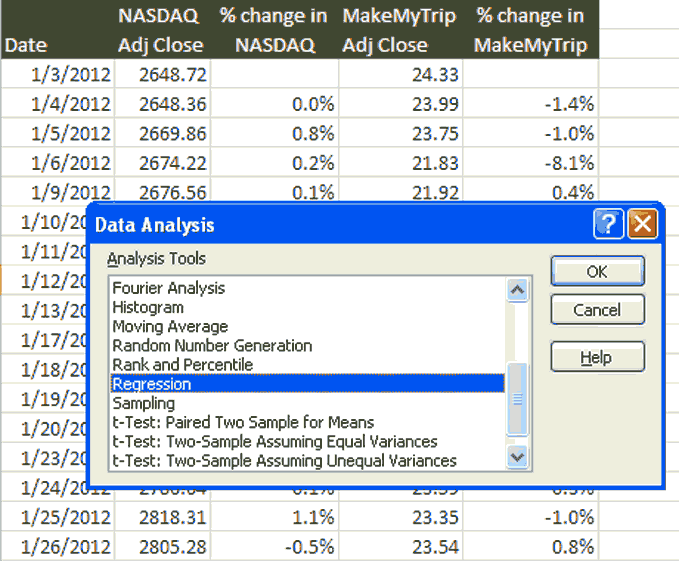Click the % change in NASDAQ header
This screenshot has width=680, height=561.
click(x=274, y=29)
